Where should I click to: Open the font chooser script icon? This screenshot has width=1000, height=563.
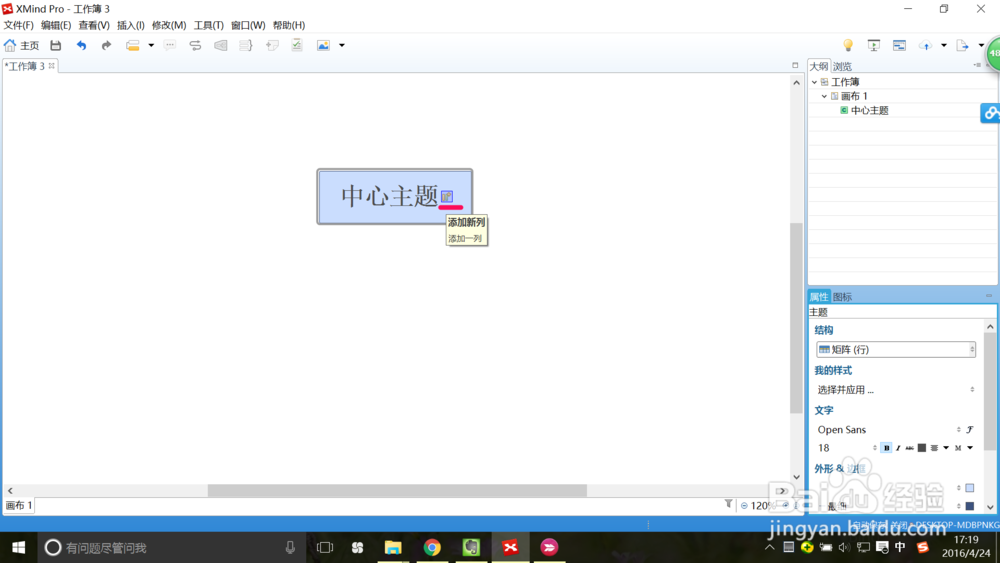coord(970,430)
